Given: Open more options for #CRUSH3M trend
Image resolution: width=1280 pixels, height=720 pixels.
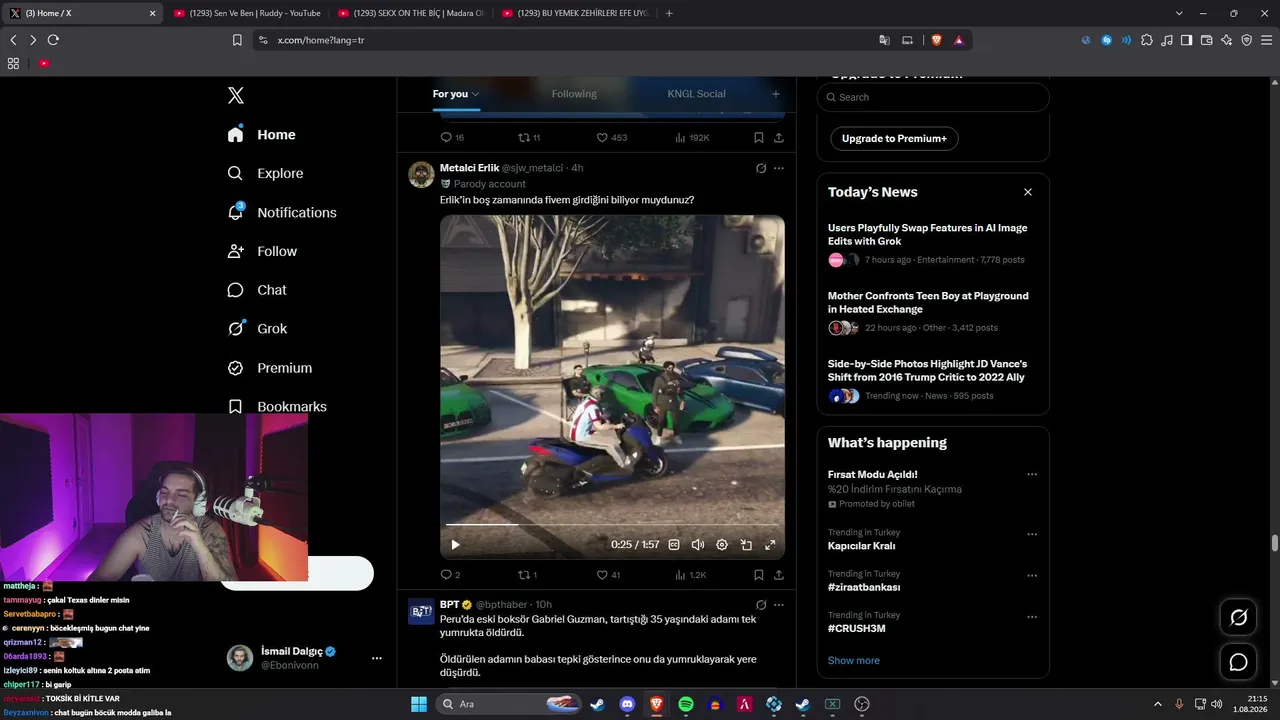Looking at the screenshot, I should tap(1032, 616).
